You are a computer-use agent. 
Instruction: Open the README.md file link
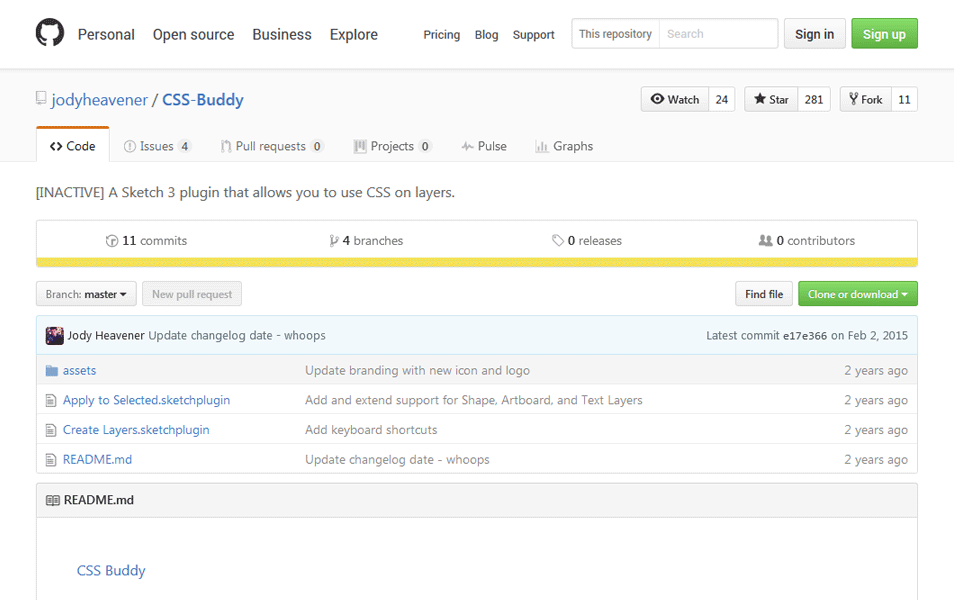[x=97, y=459]
